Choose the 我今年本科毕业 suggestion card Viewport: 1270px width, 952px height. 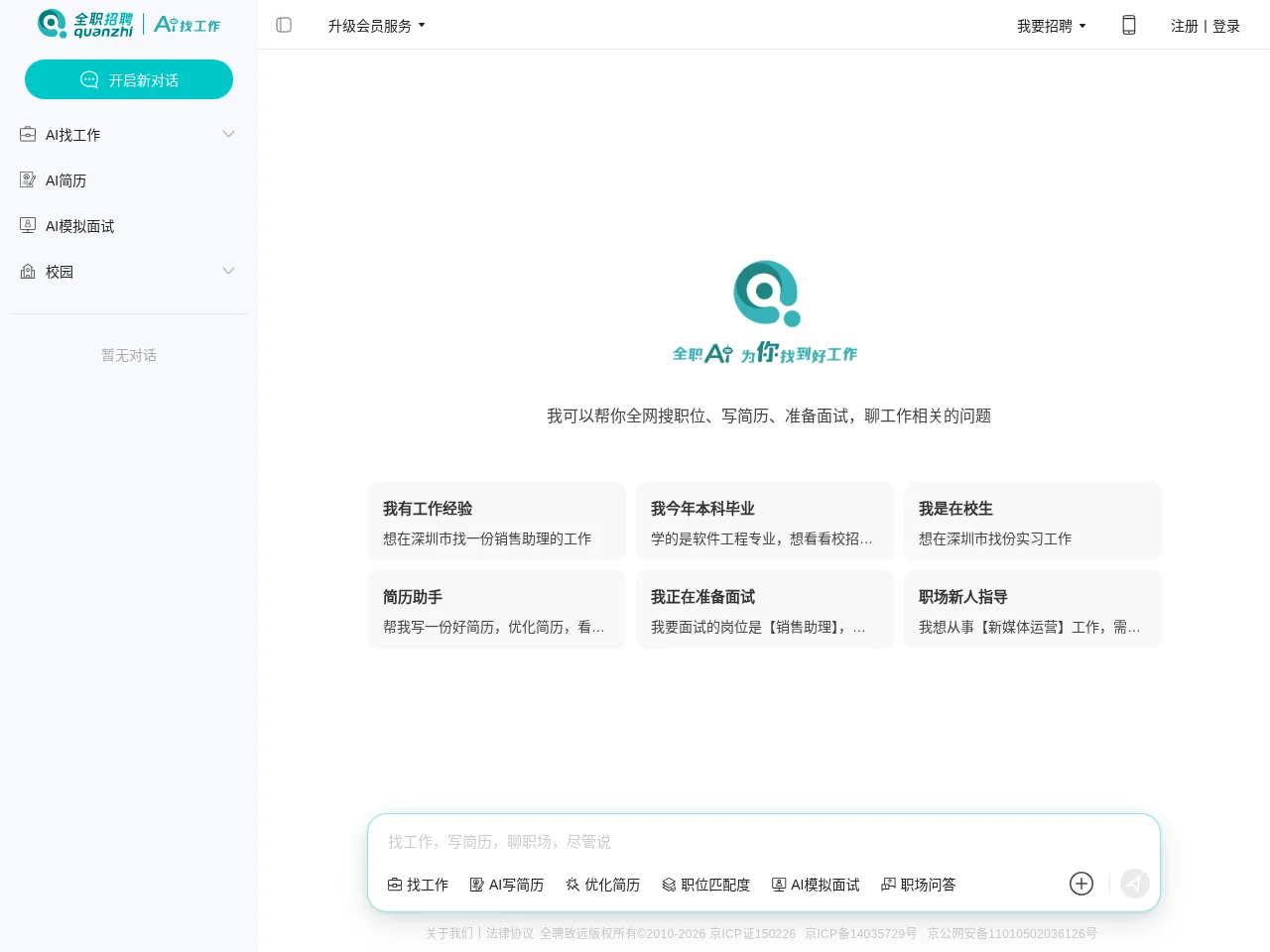765,522
